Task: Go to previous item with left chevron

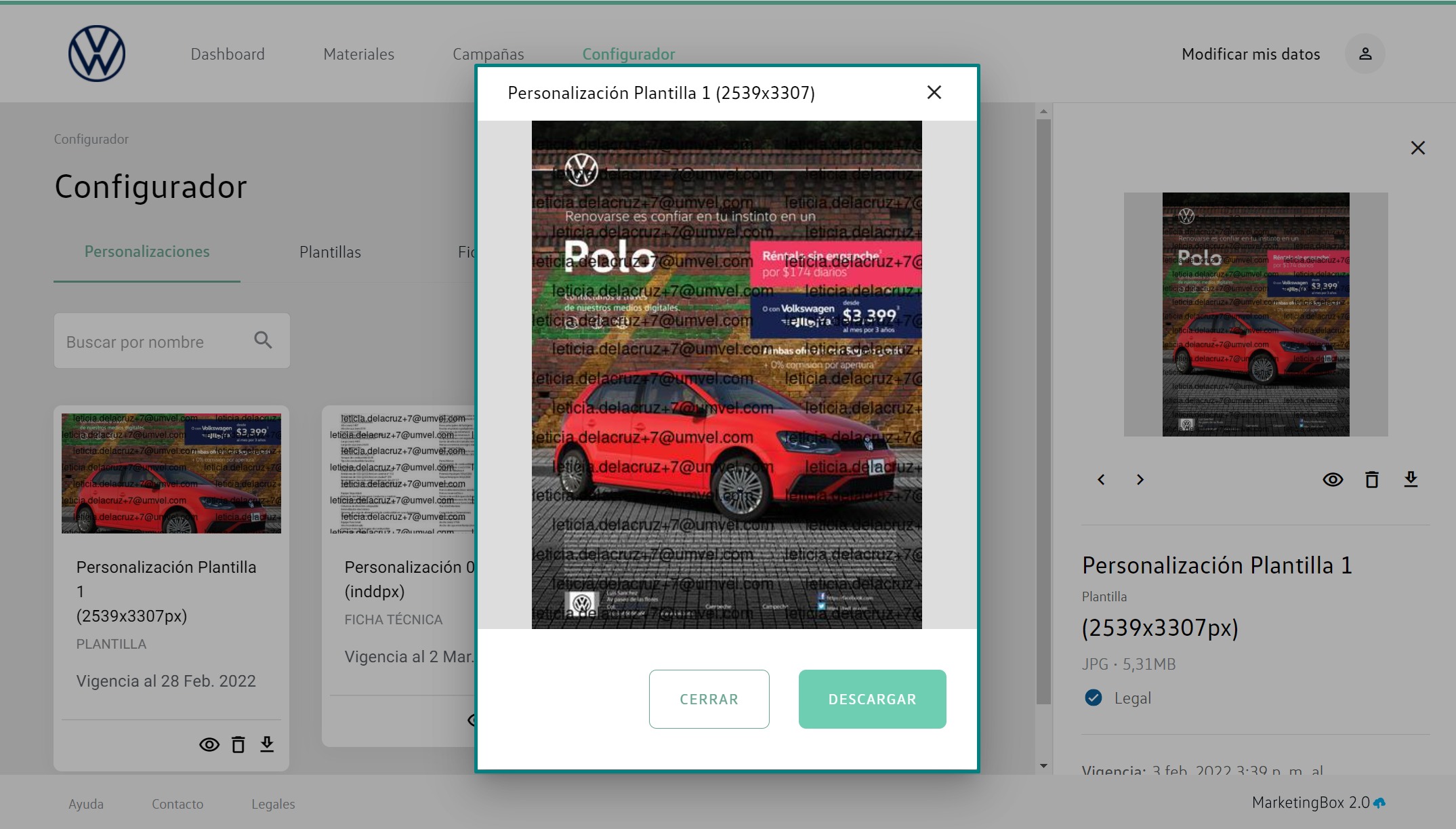Action: click(1101, 480)
